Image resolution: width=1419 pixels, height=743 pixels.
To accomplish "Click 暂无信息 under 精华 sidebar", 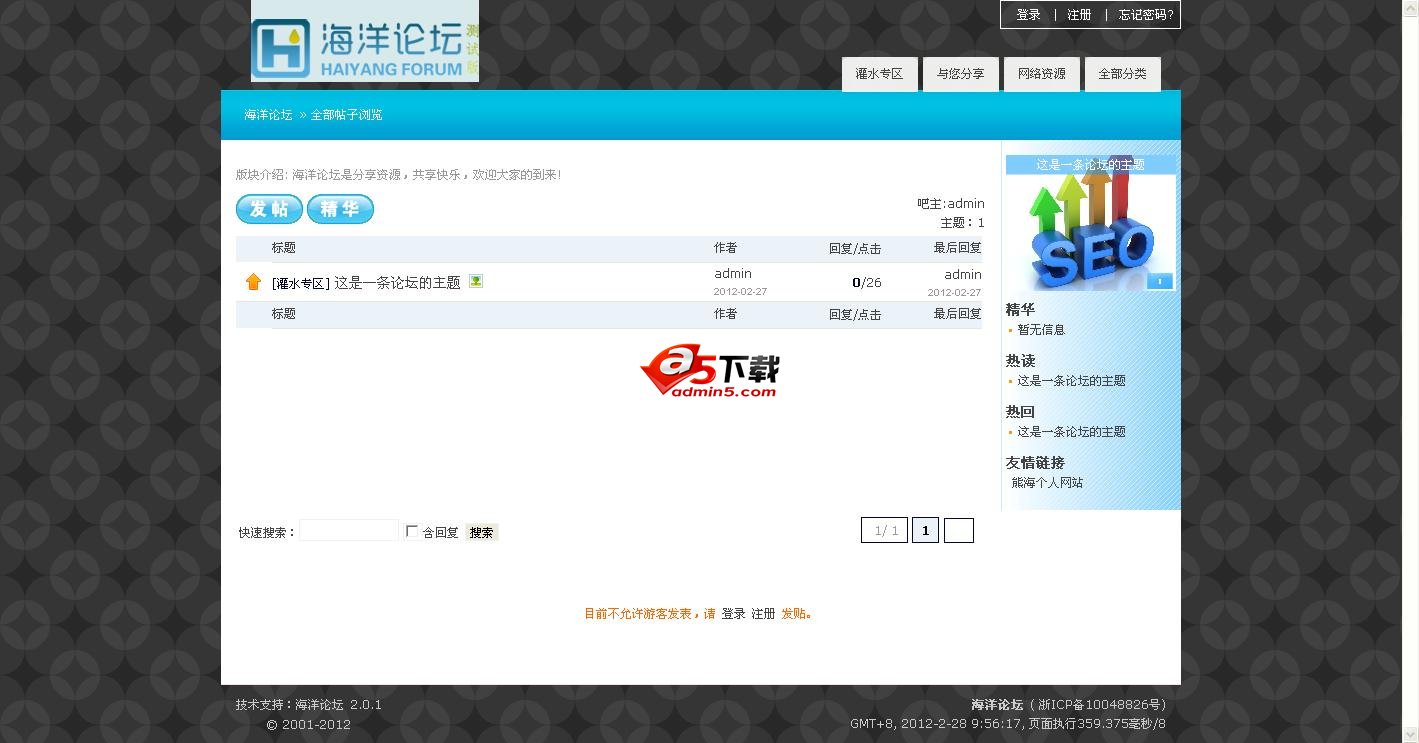I will point(1041,330).
